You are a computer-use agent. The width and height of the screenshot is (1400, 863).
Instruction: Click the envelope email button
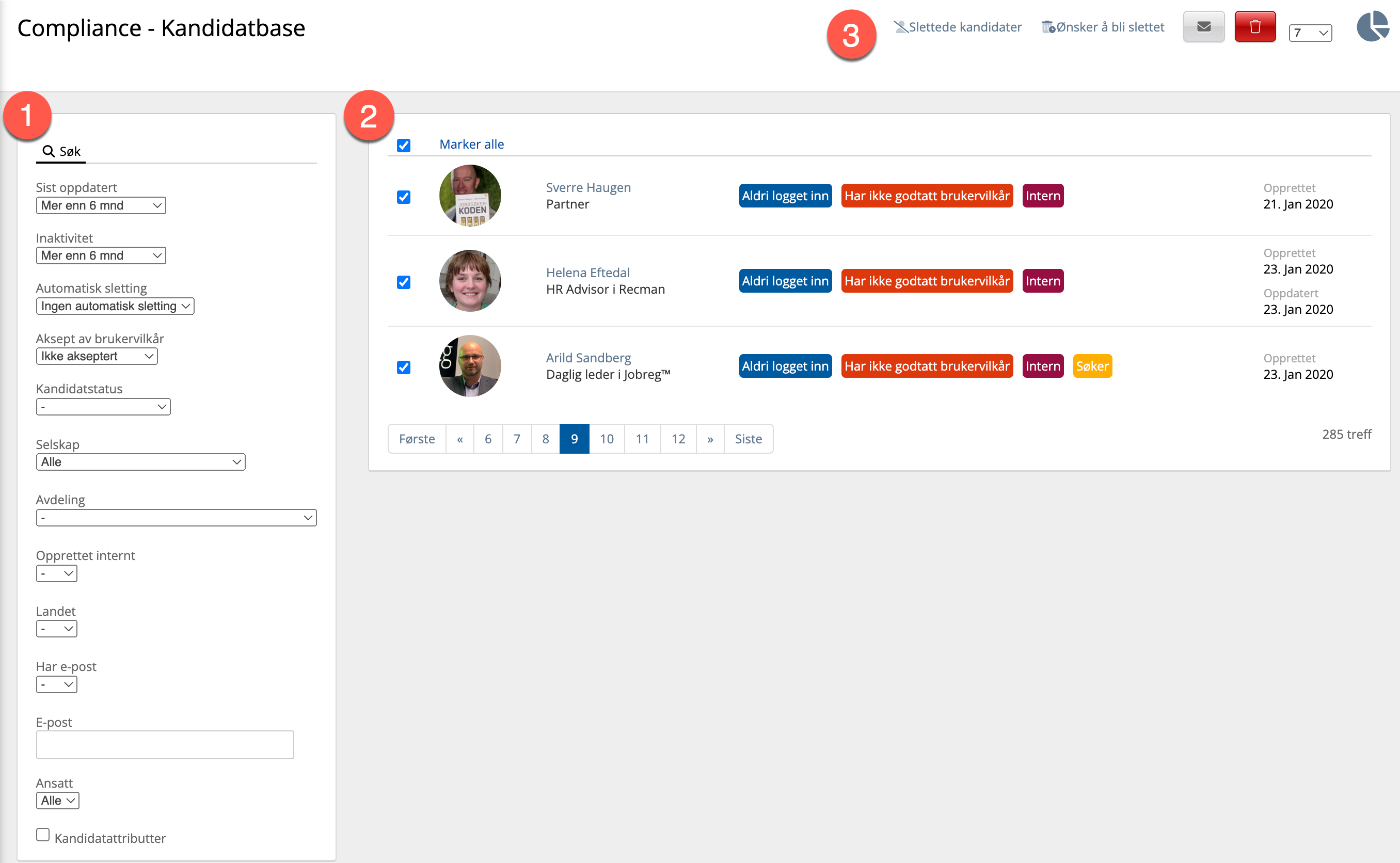coord(1203,27)
